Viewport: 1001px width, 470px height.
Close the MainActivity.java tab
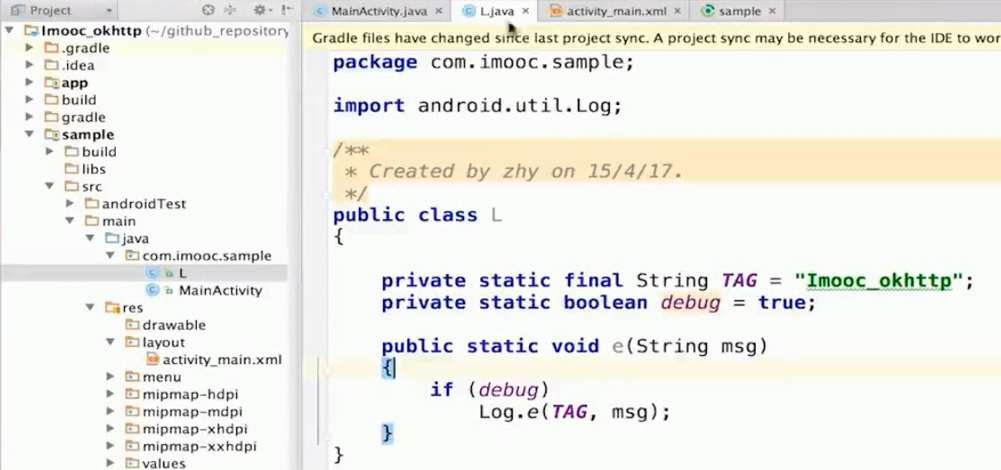(439, 11)
